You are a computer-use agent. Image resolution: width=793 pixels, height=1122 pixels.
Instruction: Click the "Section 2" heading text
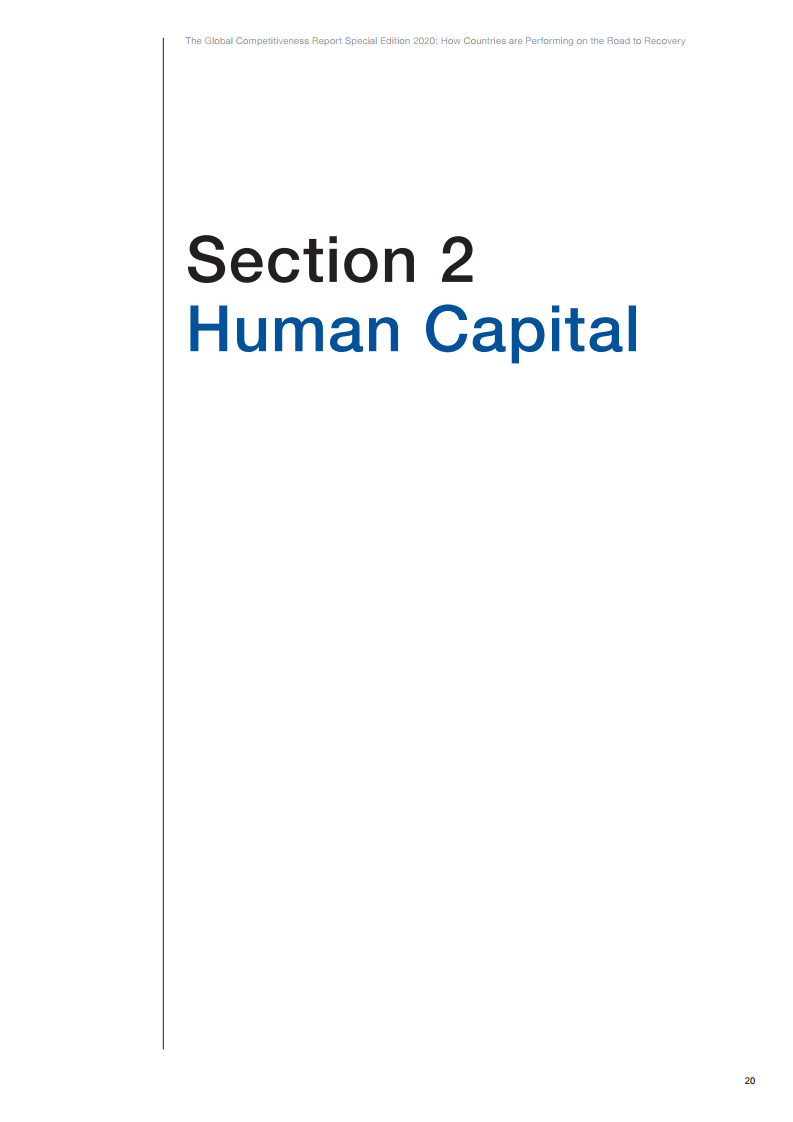330,260
